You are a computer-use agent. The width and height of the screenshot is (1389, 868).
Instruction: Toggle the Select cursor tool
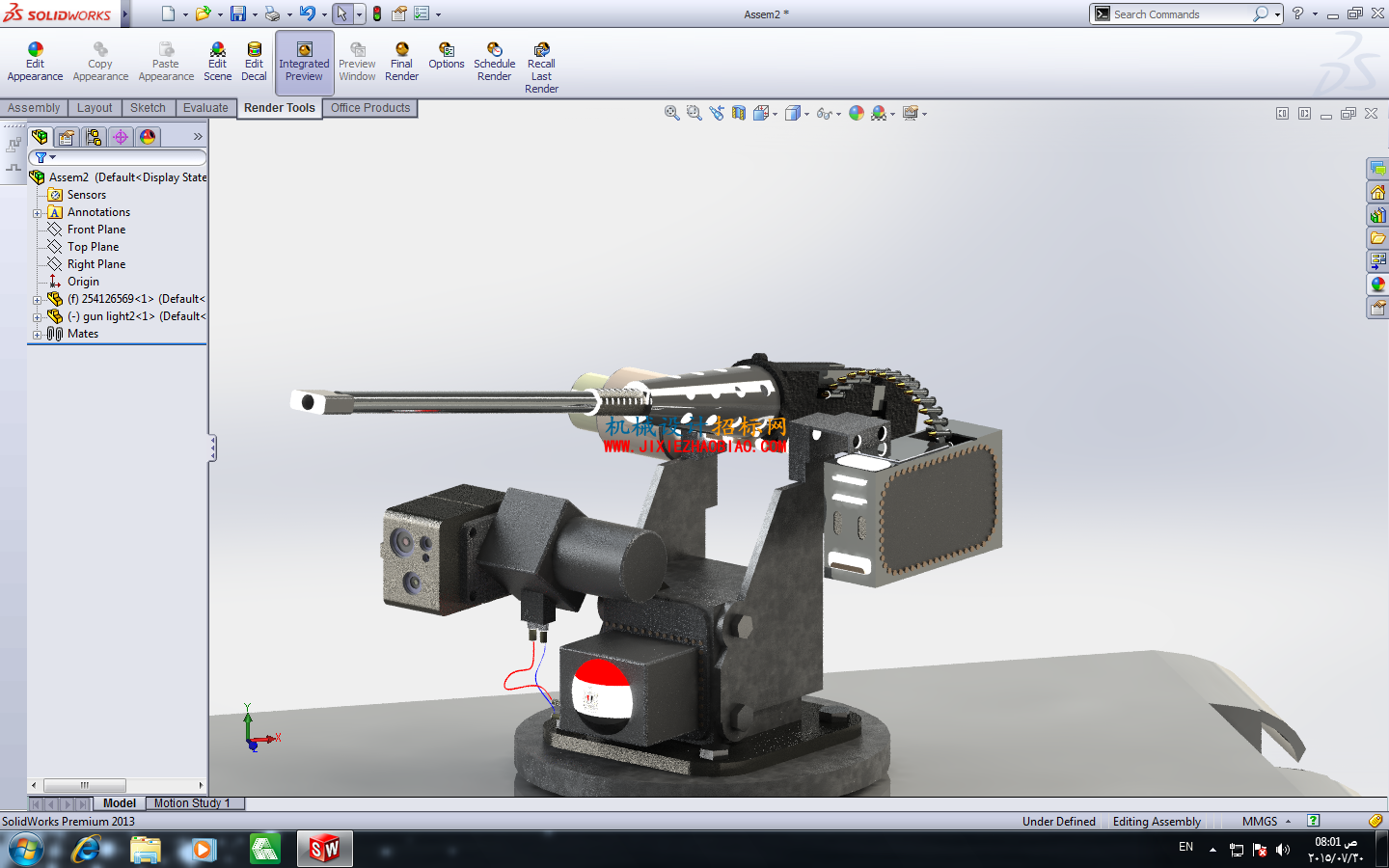(341, 14)
